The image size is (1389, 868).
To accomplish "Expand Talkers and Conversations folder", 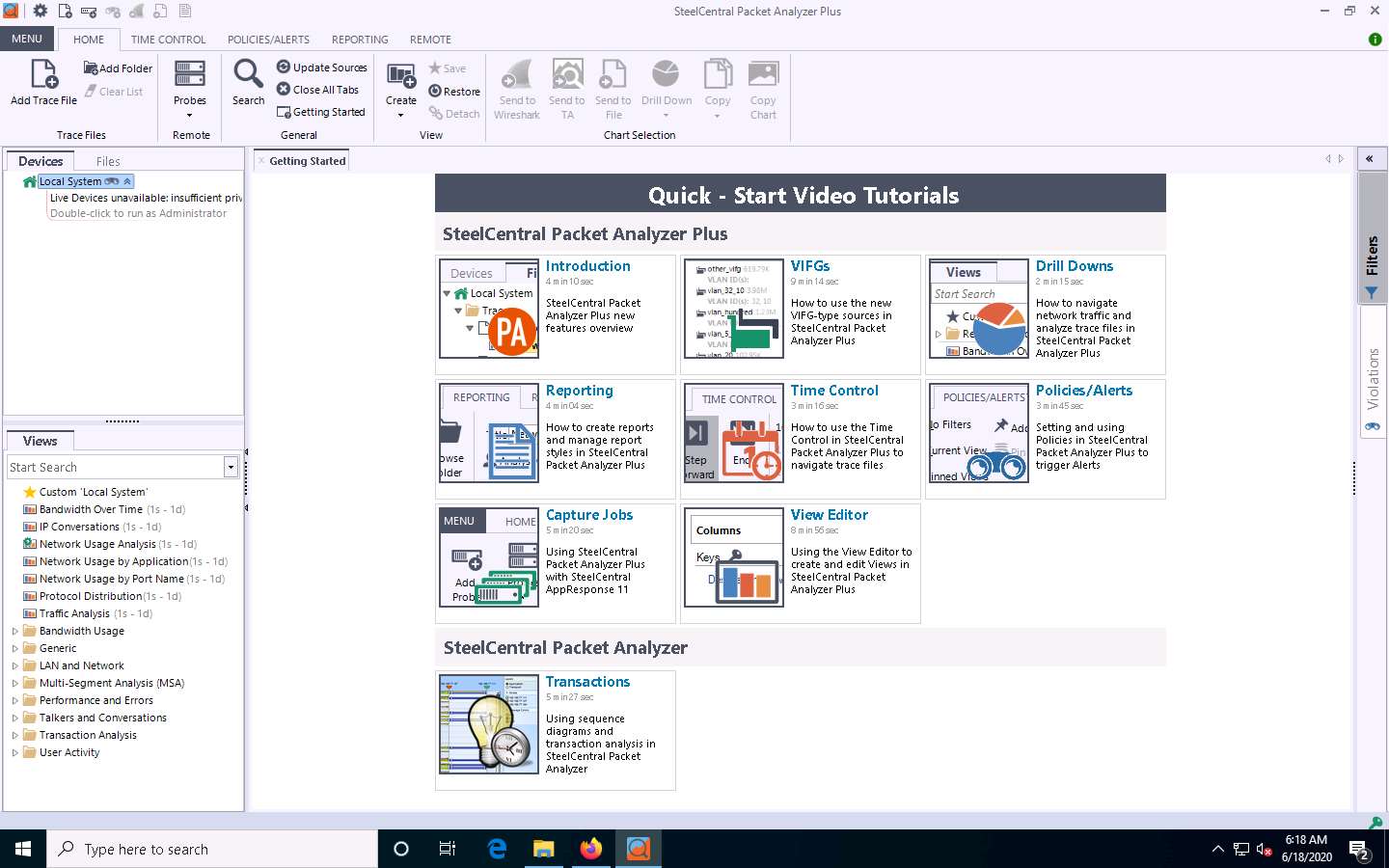I will (x=14, y=718).
